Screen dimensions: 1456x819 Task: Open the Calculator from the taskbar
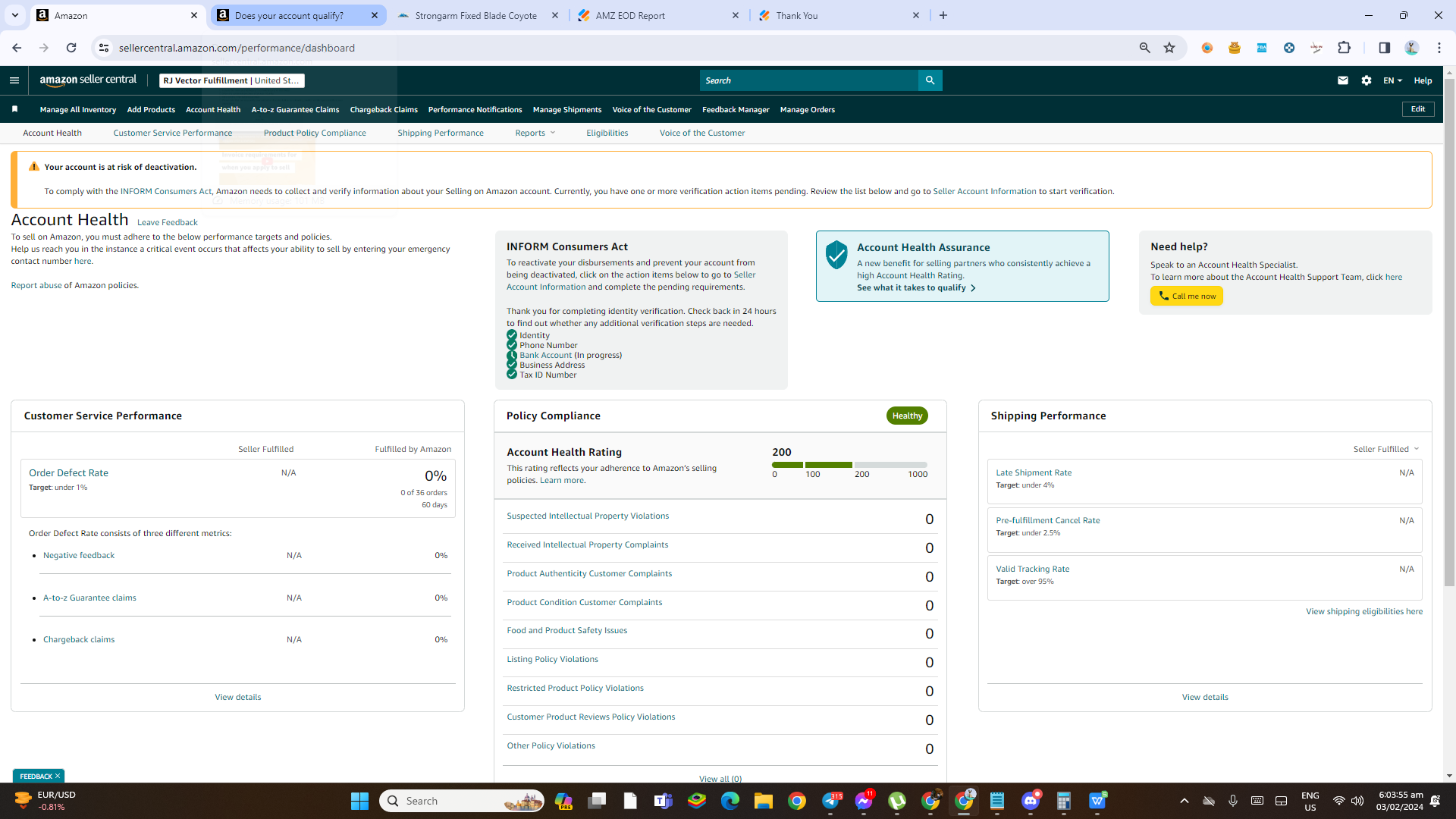(1064, 801)
